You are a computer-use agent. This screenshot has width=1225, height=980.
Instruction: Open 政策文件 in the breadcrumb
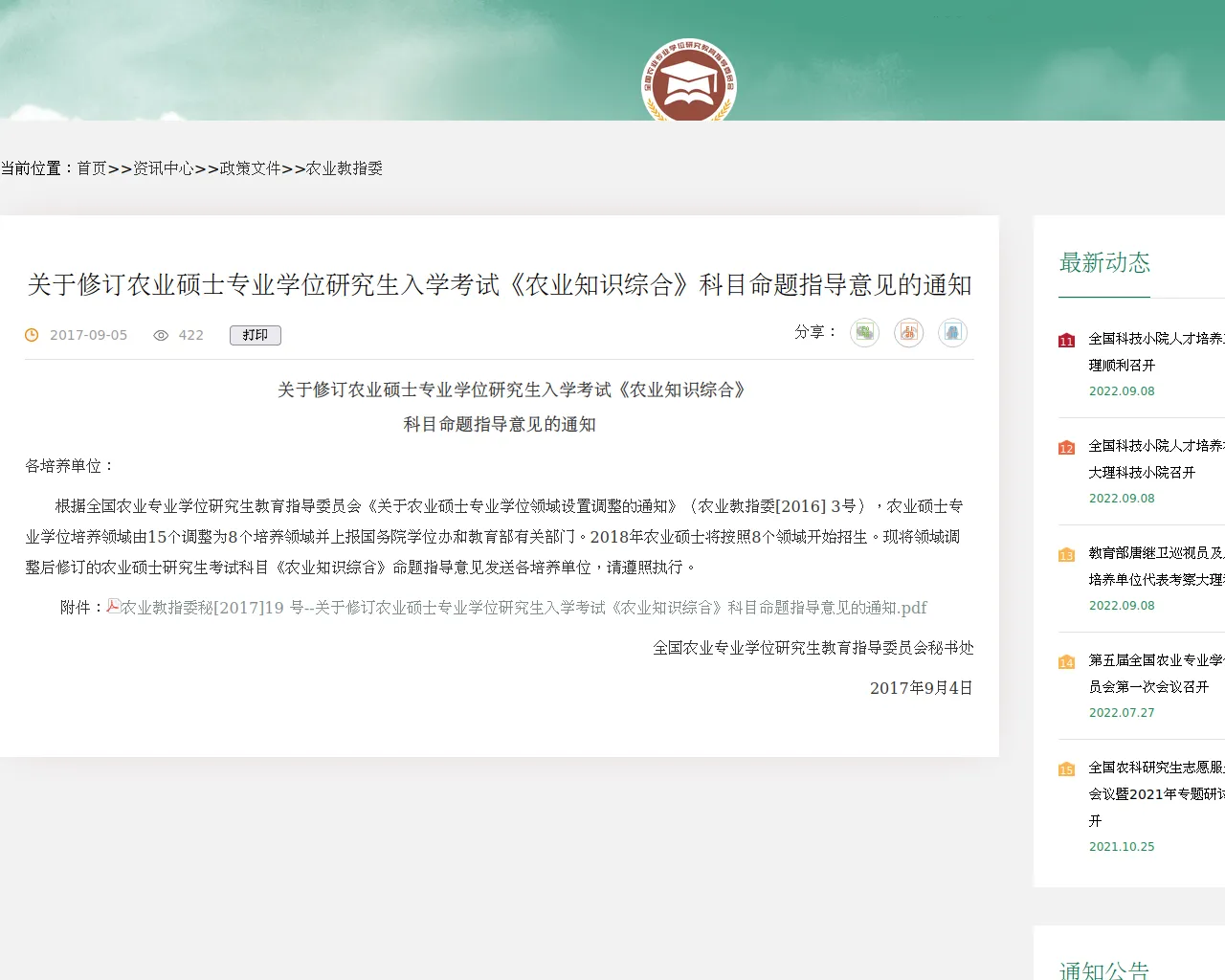[x=250, y=168]
